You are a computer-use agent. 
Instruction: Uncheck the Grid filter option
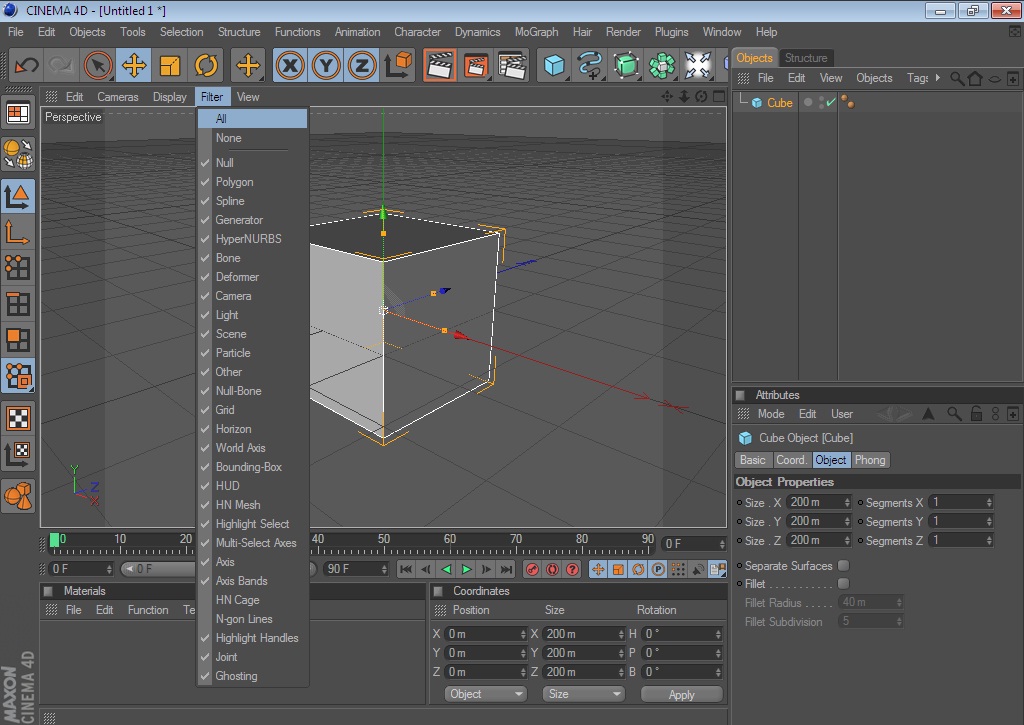pos(253,410)
